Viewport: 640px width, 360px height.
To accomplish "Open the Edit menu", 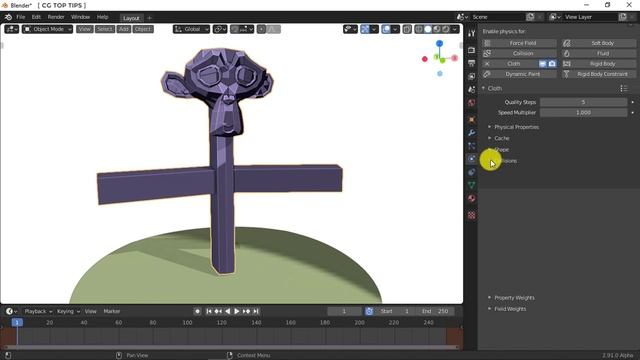I will (x=36, y=17).
